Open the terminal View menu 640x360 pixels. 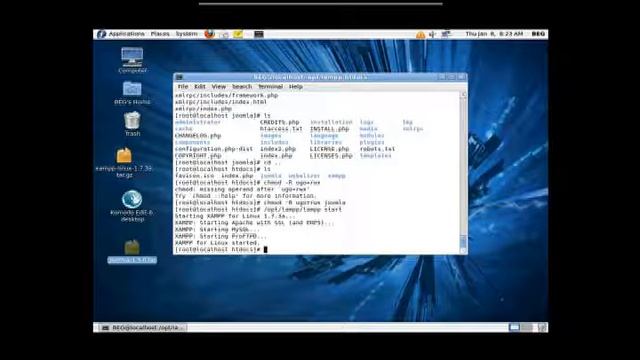coord(219,87)
